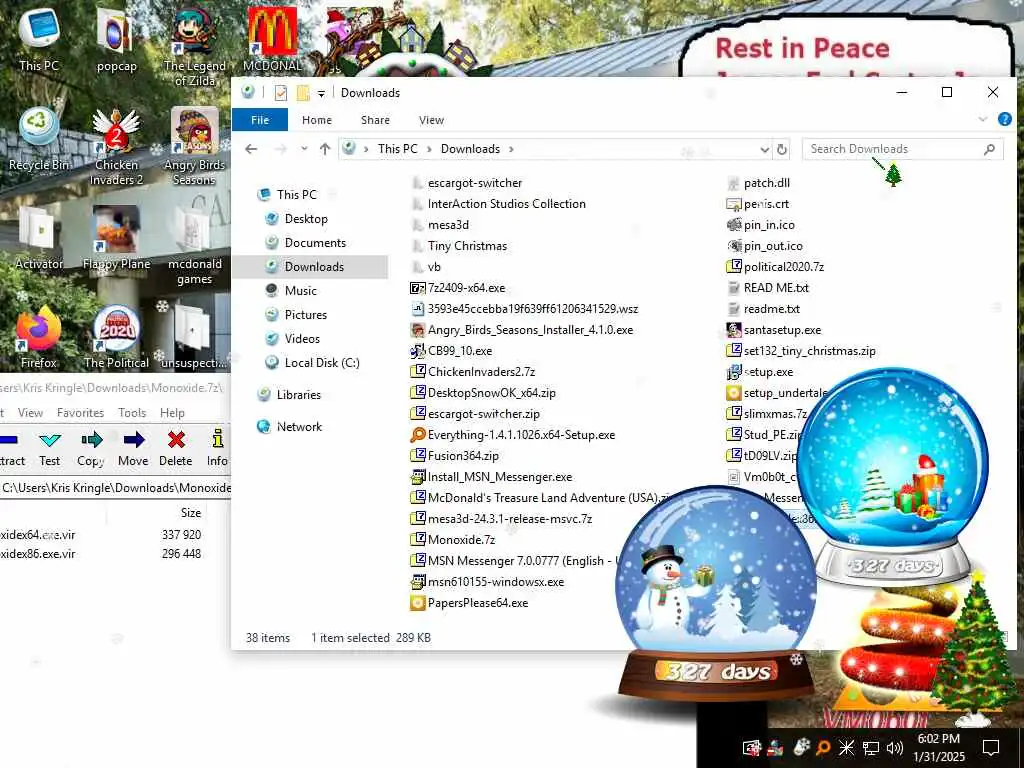Open the McDonald's desktop shortcut
Image resolution: width=1024 pixels, height=768 pixels.
[272, 38]
